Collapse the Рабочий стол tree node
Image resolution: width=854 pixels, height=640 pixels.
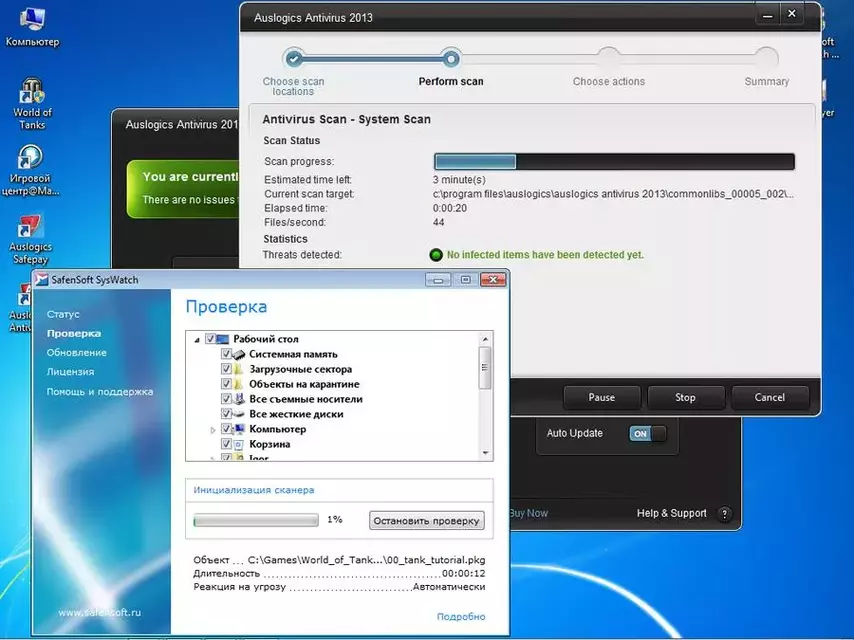pos(197,339)
